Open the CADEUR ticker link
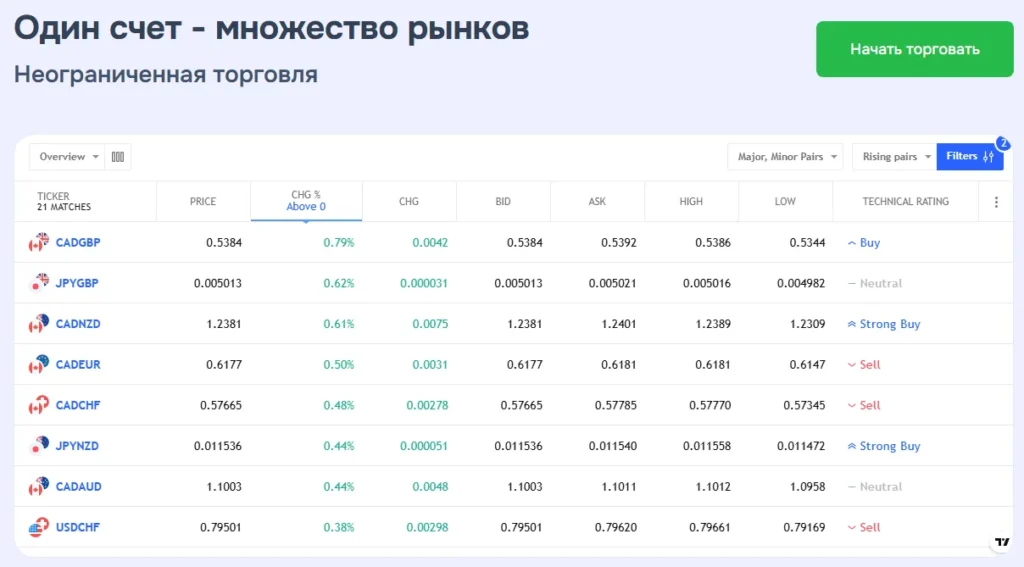1024x567 pixels. [x=78, y=364]
